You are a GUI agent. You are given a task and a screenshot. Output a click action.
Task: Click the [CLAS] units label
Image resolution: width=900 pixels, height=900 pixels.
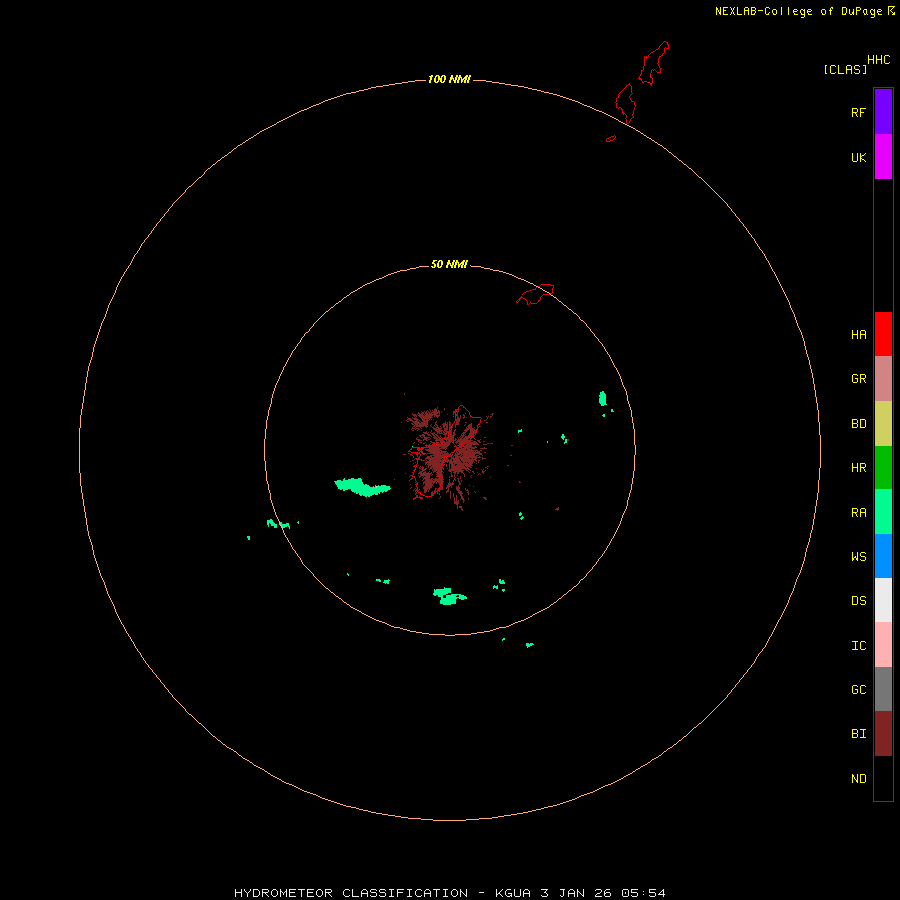click(845, 69)
